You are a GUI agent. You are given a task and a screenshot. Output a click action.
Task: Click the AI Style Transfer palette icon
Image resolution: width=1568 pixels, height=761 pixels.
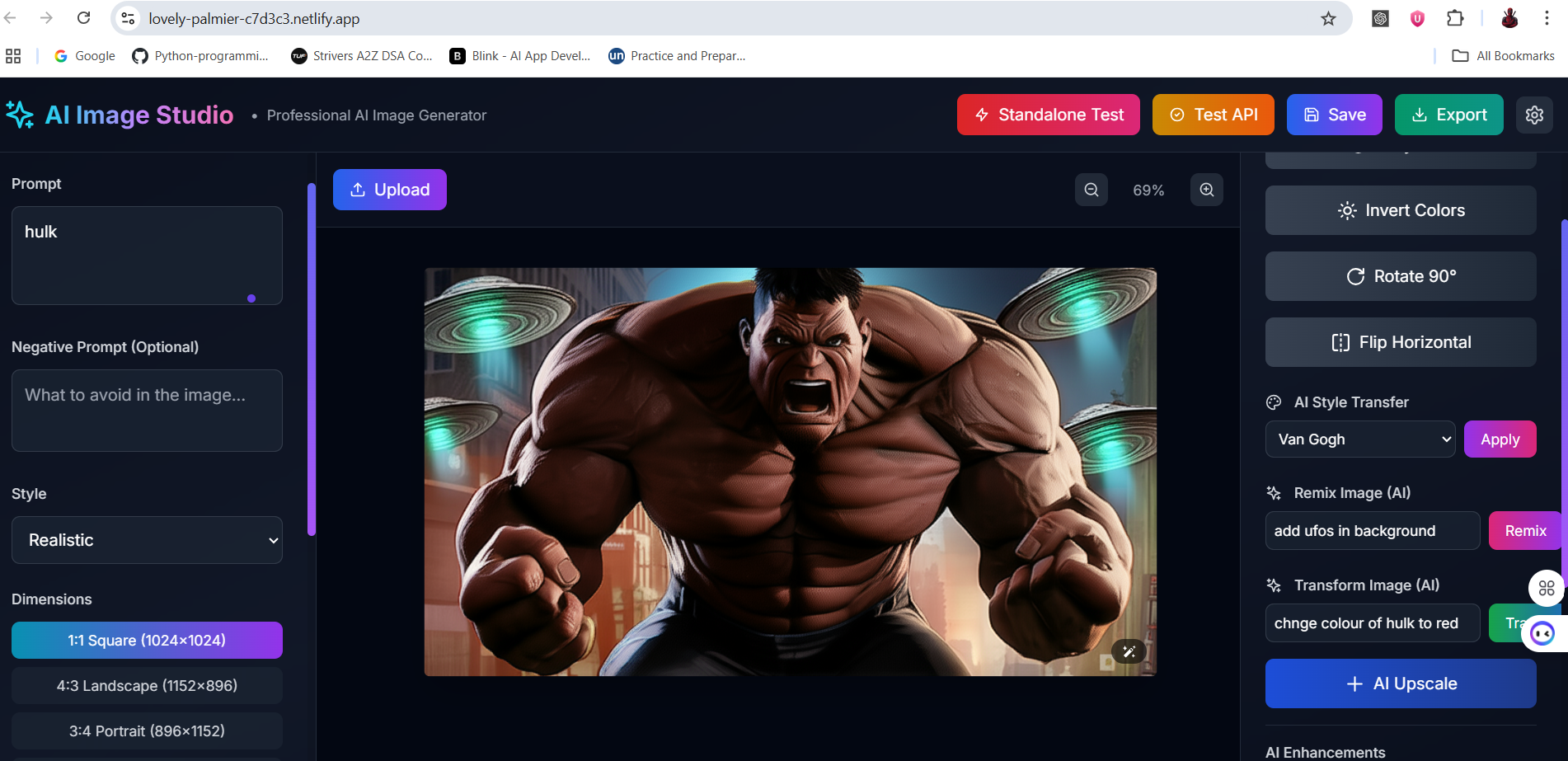point(1274,402)
